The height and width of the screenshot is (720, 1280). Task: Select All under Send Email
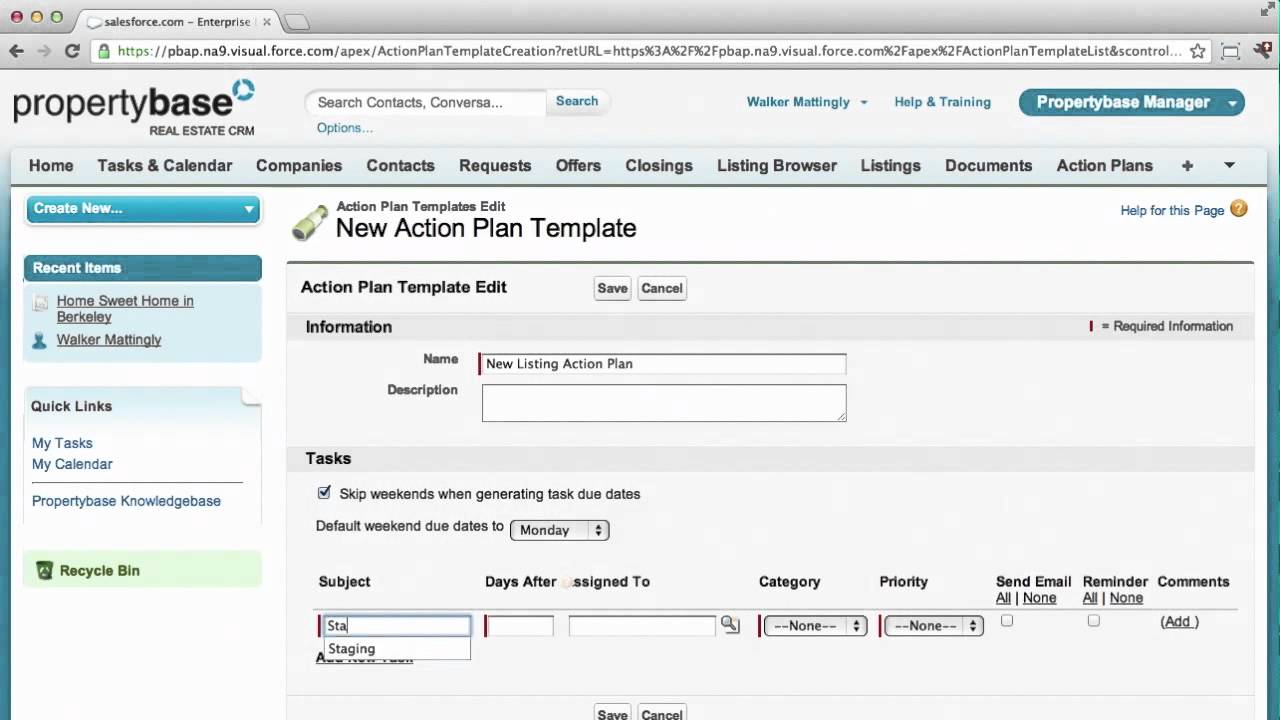1003,598
